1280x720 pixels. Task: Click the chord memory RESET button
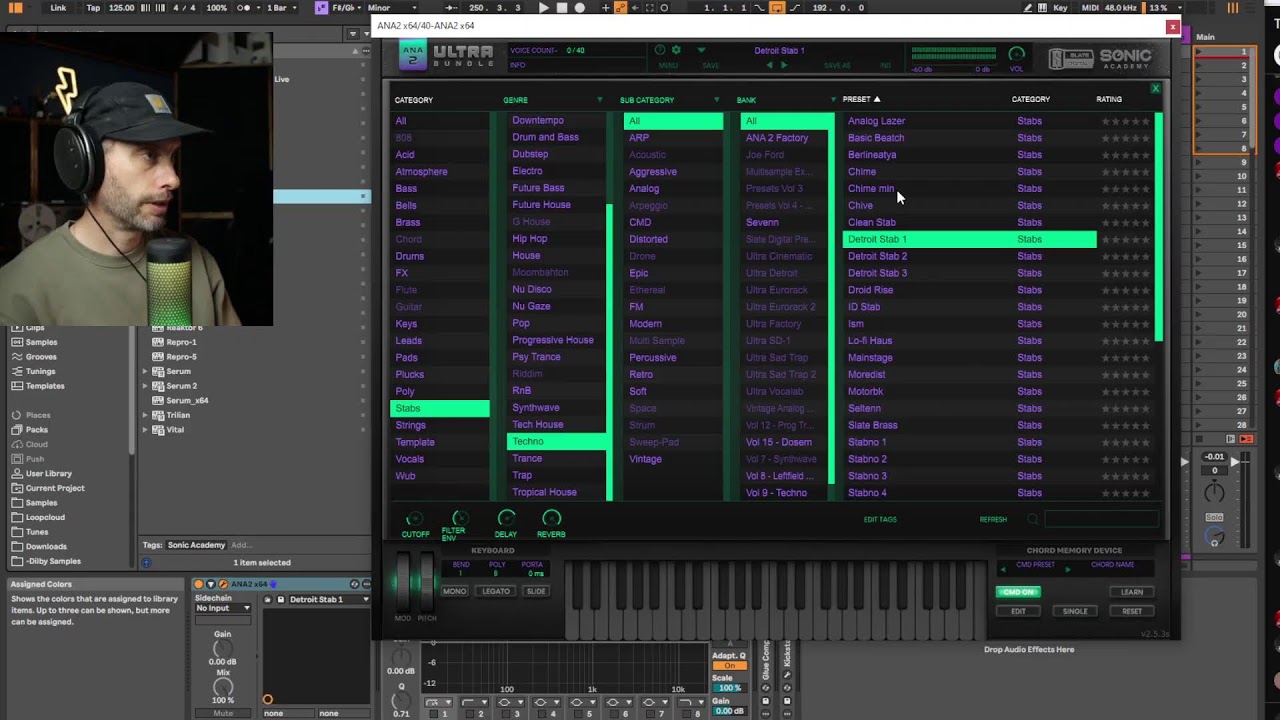tap(1132, 611)
